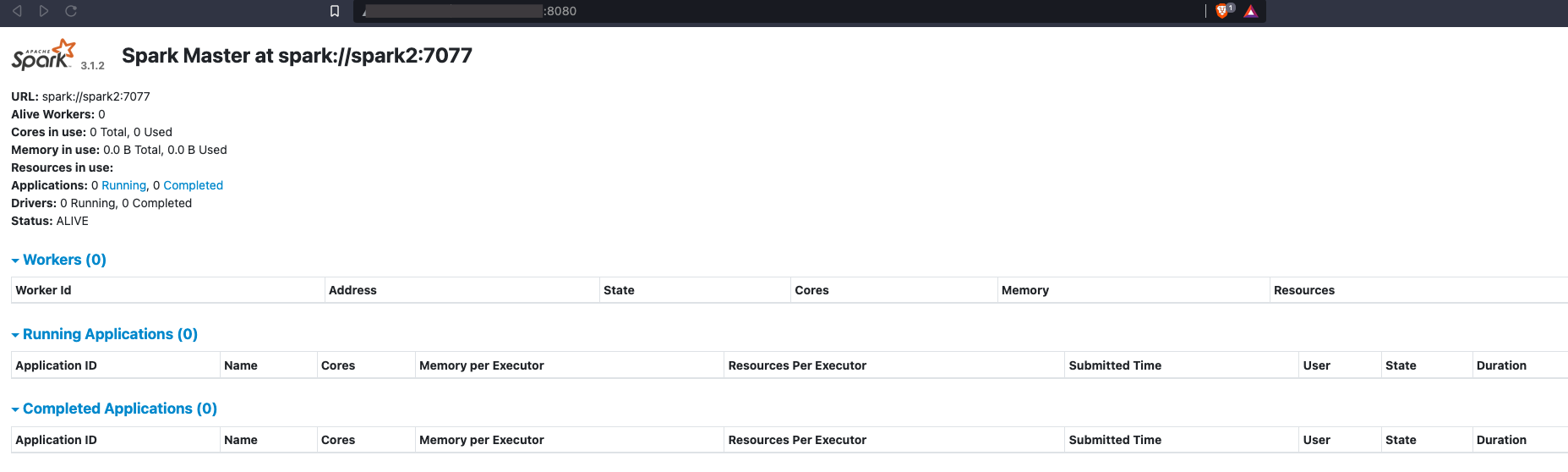This screenshot has height=472, width=1568.
Task: Open the Completed applications link
Action: [193, 185]
